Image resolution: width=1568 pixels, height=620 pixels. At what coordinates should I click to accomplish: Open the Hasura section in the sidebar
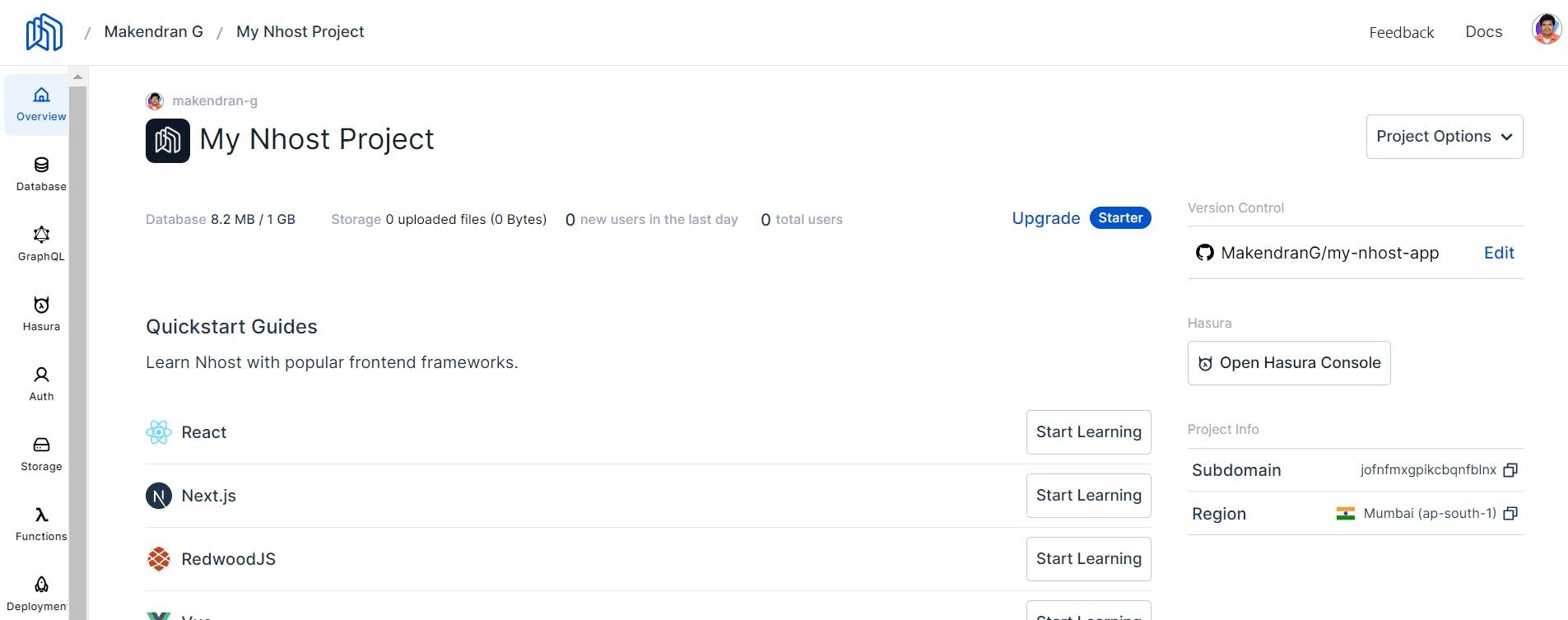click(41, 315)
